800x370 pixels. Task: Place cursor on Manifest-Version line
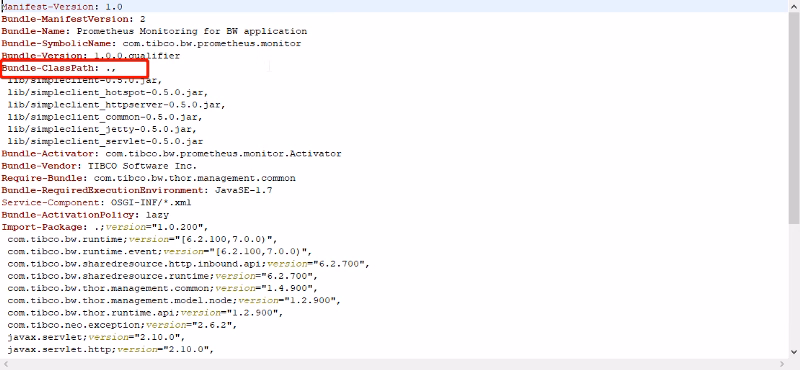point(62,7)
